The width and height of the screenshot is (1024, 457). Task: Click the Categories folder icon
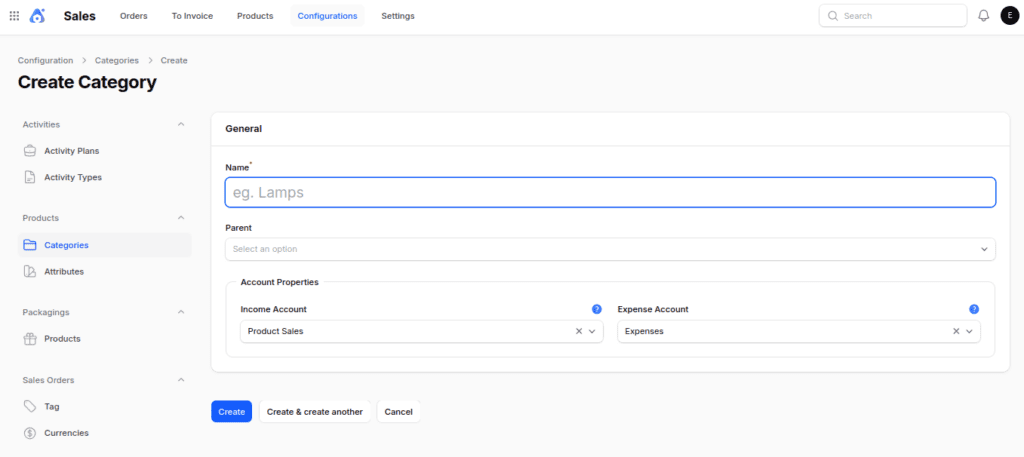click(x=29, y=245)
